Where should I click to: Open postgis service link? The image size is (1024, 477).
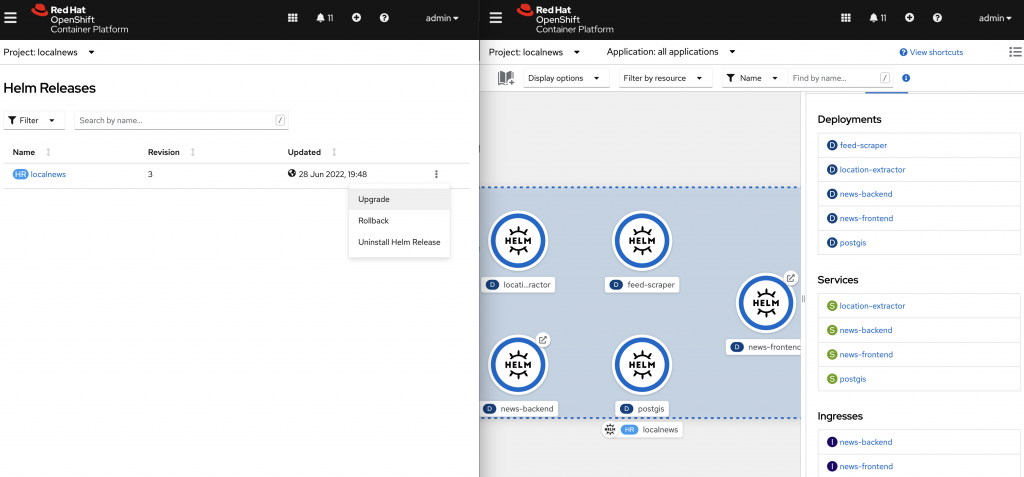pyautogui.click(x=853, y=379)
